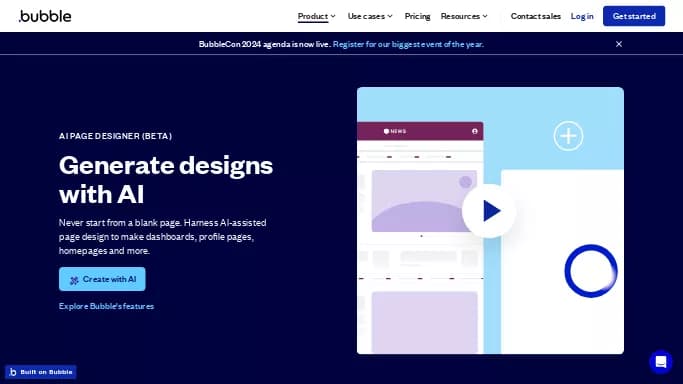This screenshot has width=683, height=384.
Task: Click the Generate designs with AI heading
Action: 166,179
